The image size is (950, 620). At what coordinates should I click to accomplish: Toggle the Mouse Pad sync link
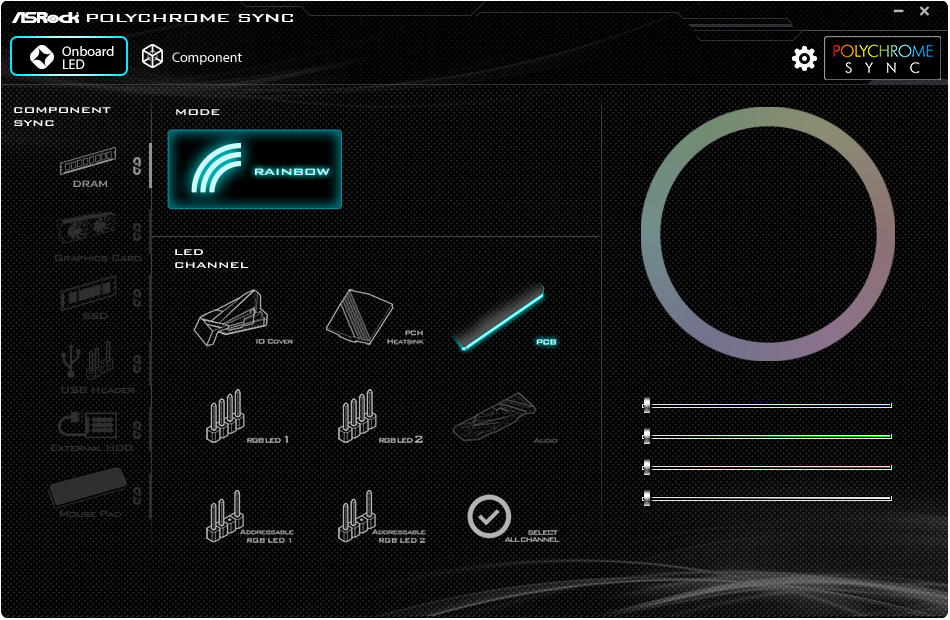pos(138,495)
